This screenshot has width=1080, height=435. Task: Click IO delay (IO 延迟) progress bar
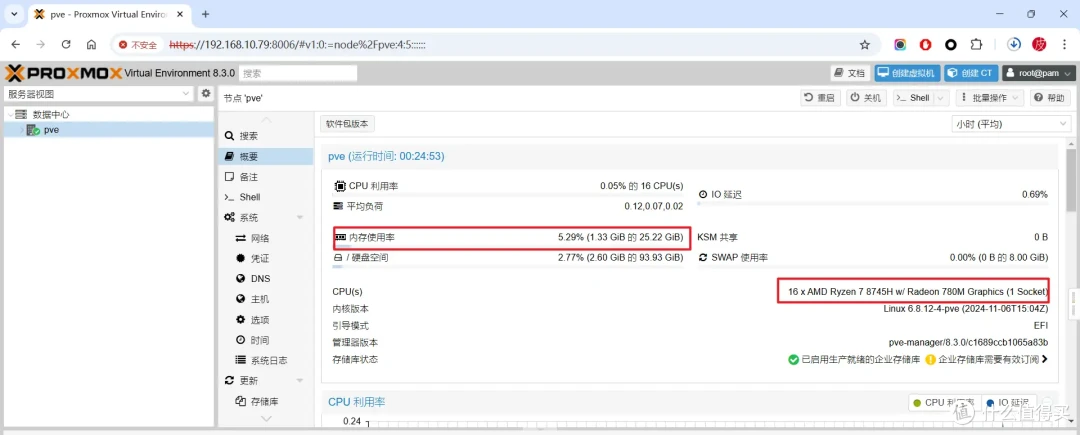[873, 204]
